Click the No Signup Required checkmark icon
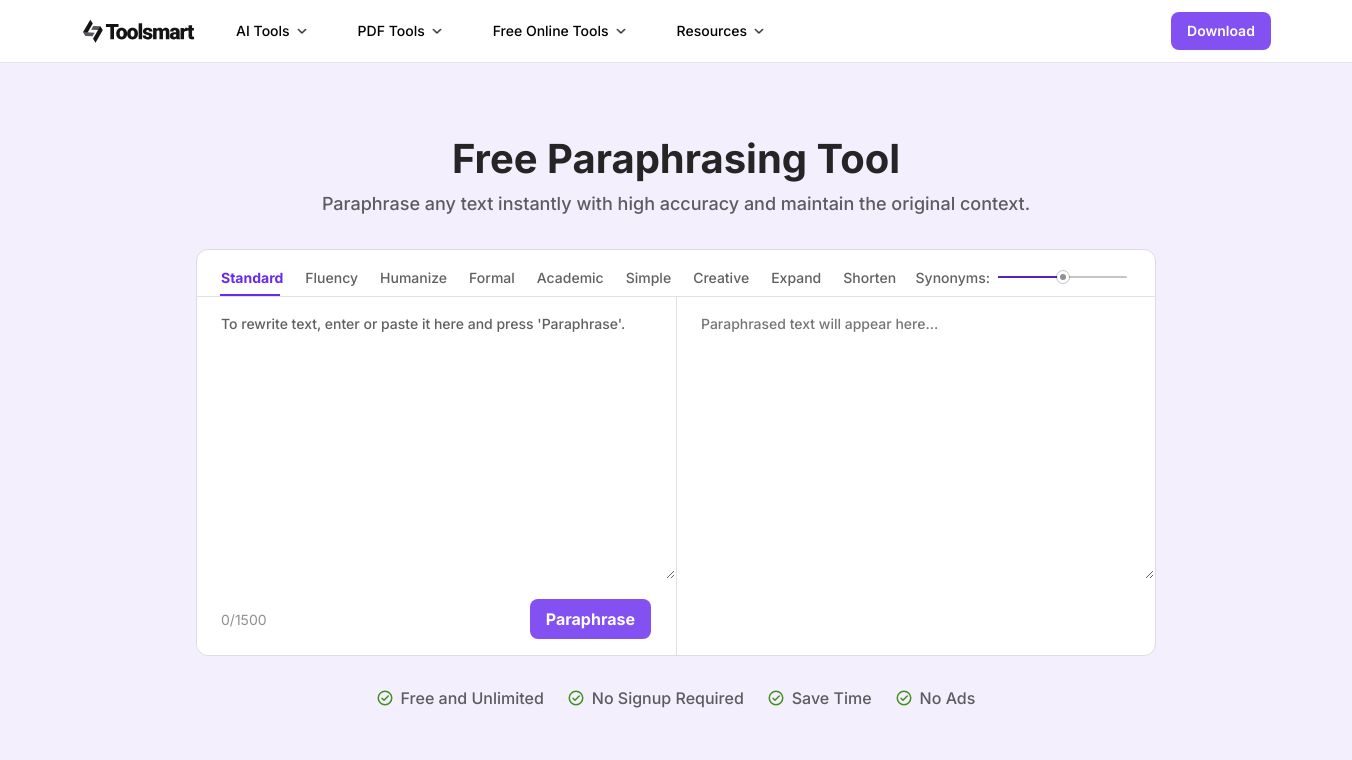 point(576,698)
